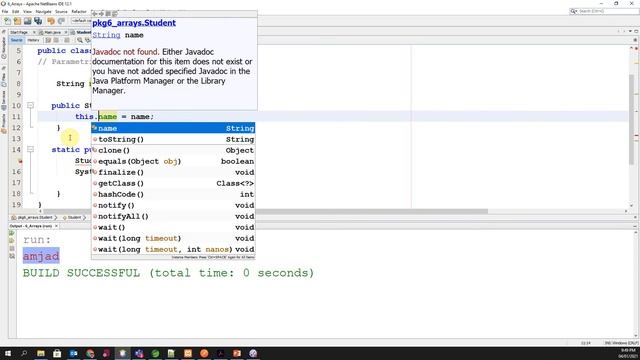Open the File menu
This screenshot has height=360, width=640.
(x=5, y=11)
